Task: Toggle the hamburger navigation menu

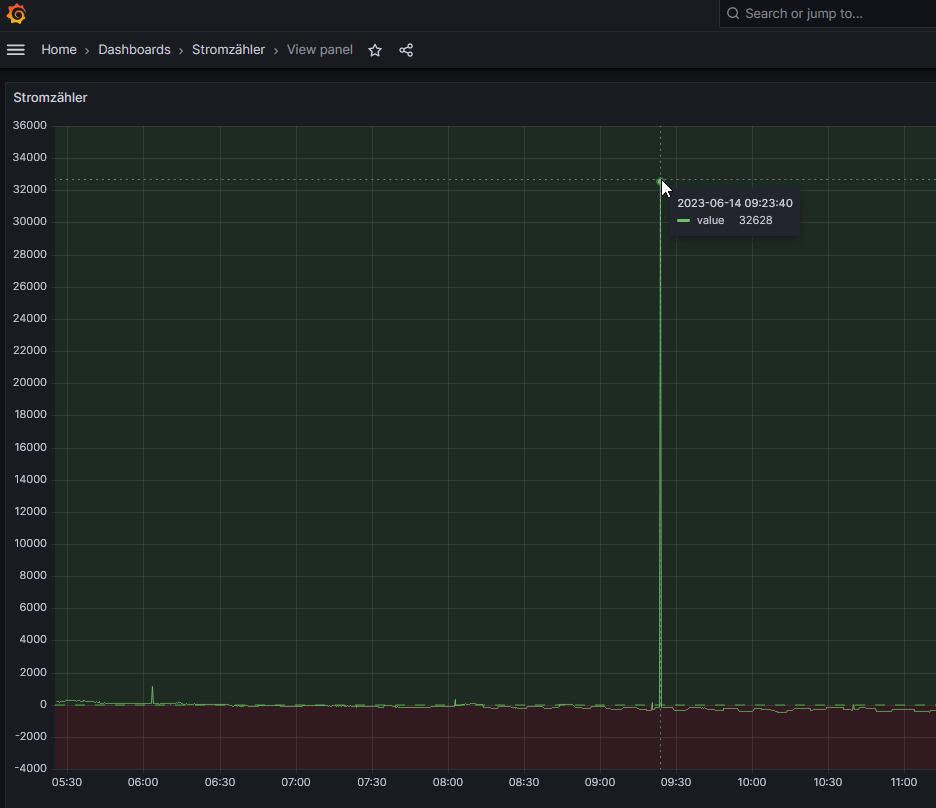Action: (x=16, y=50)
